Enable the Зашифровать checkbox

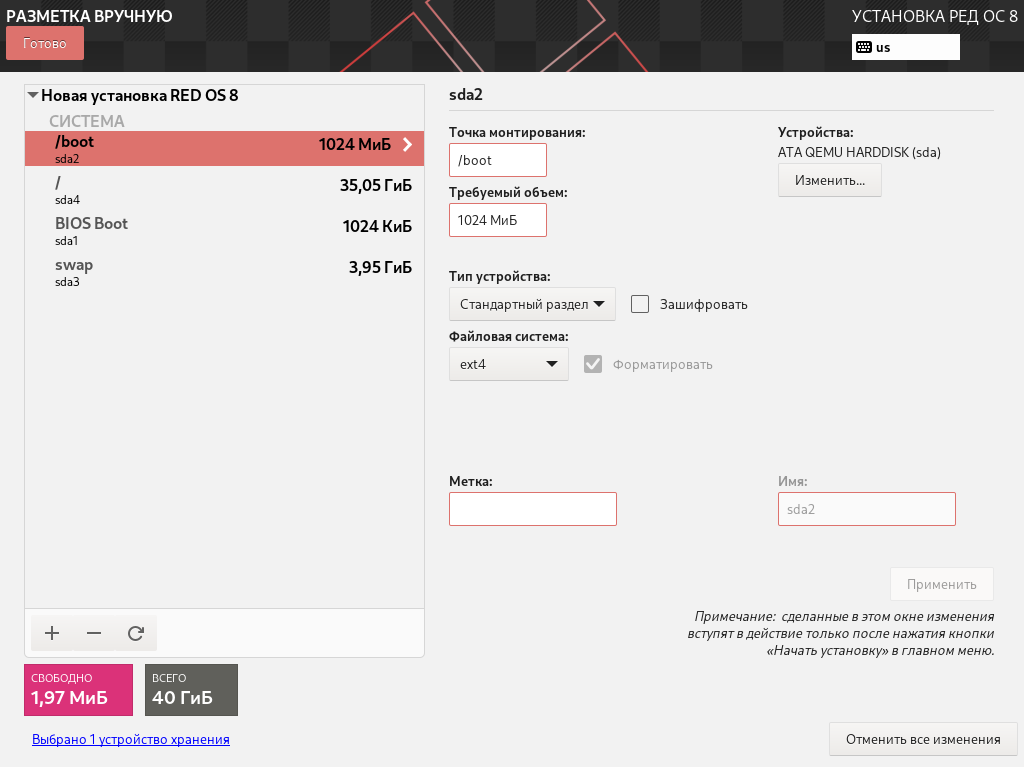coord(640,304)
